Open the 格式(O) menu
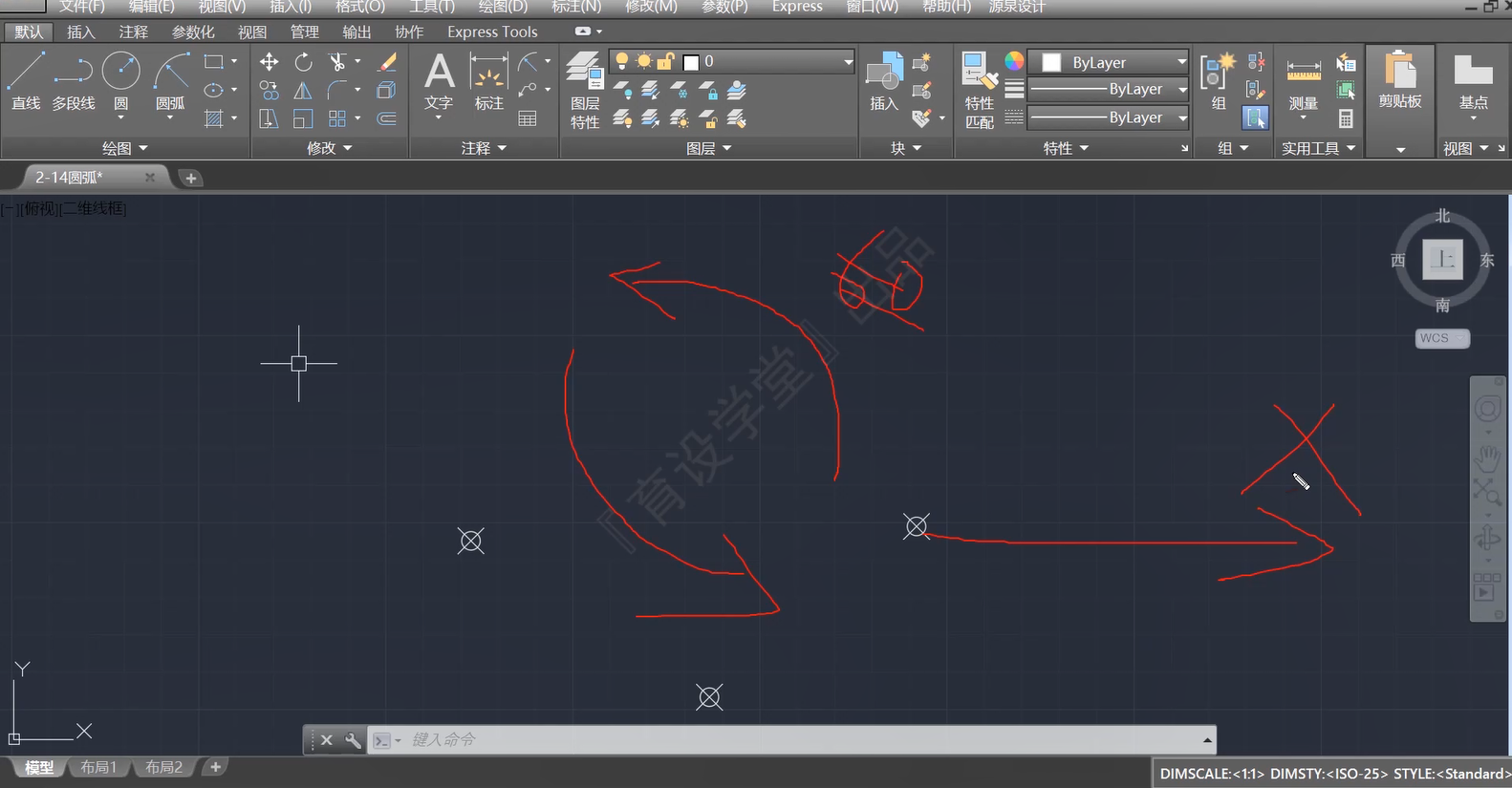 point(360,7)
